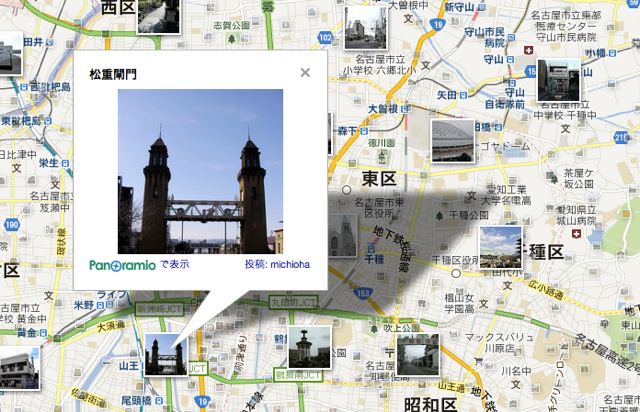Viewport: 640px width, 412px height.
Task: Click the 千種区役所 circle marker
Action: pos(456,273)
